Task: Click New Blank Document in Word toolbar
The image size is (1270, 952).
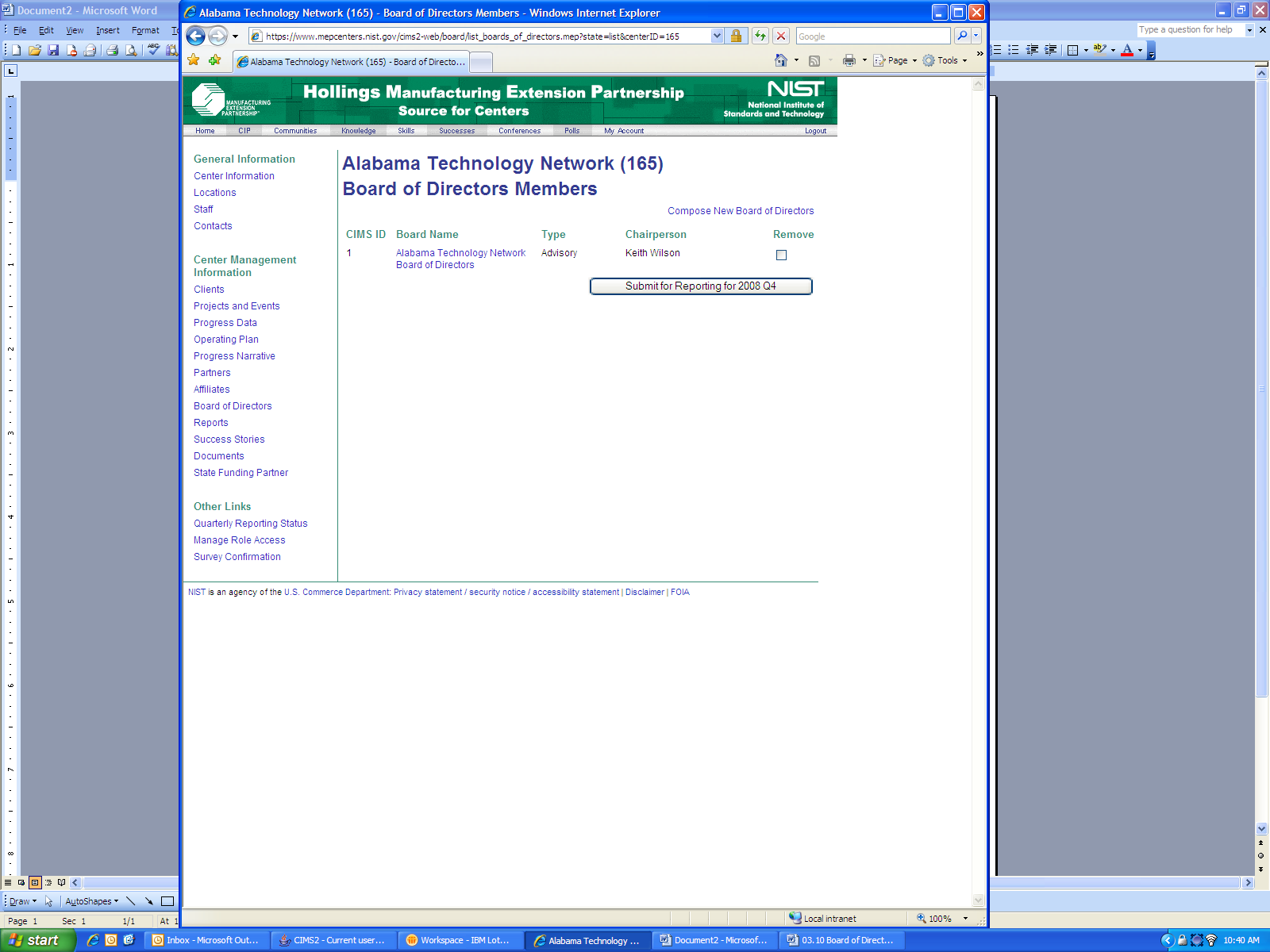Action: (16, 50)
